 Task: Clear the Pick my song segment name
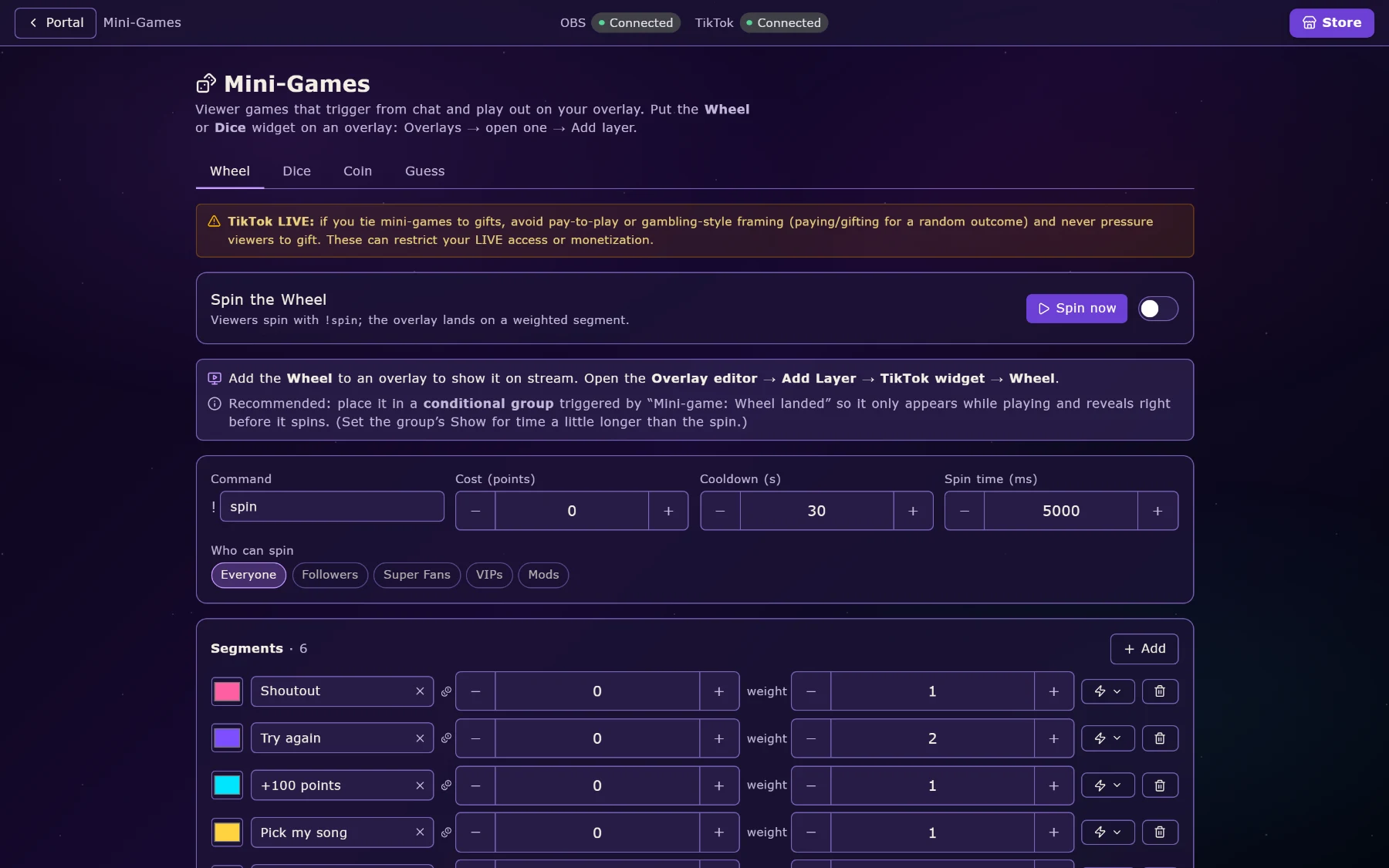pyautogui.click(x=420, y=833)
